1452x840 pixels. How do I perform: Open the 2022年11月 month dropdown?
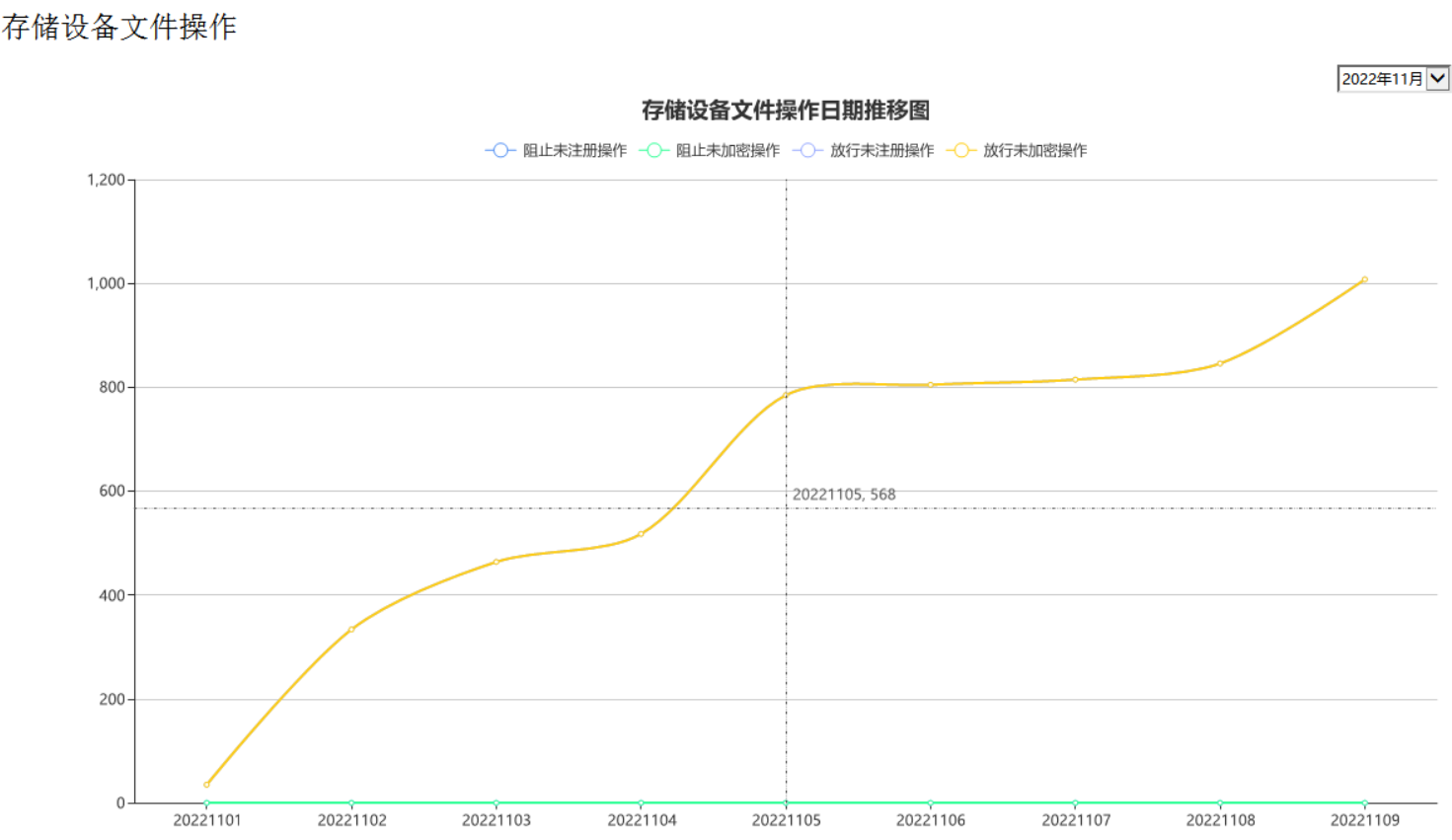click(x=1382, y=79)
